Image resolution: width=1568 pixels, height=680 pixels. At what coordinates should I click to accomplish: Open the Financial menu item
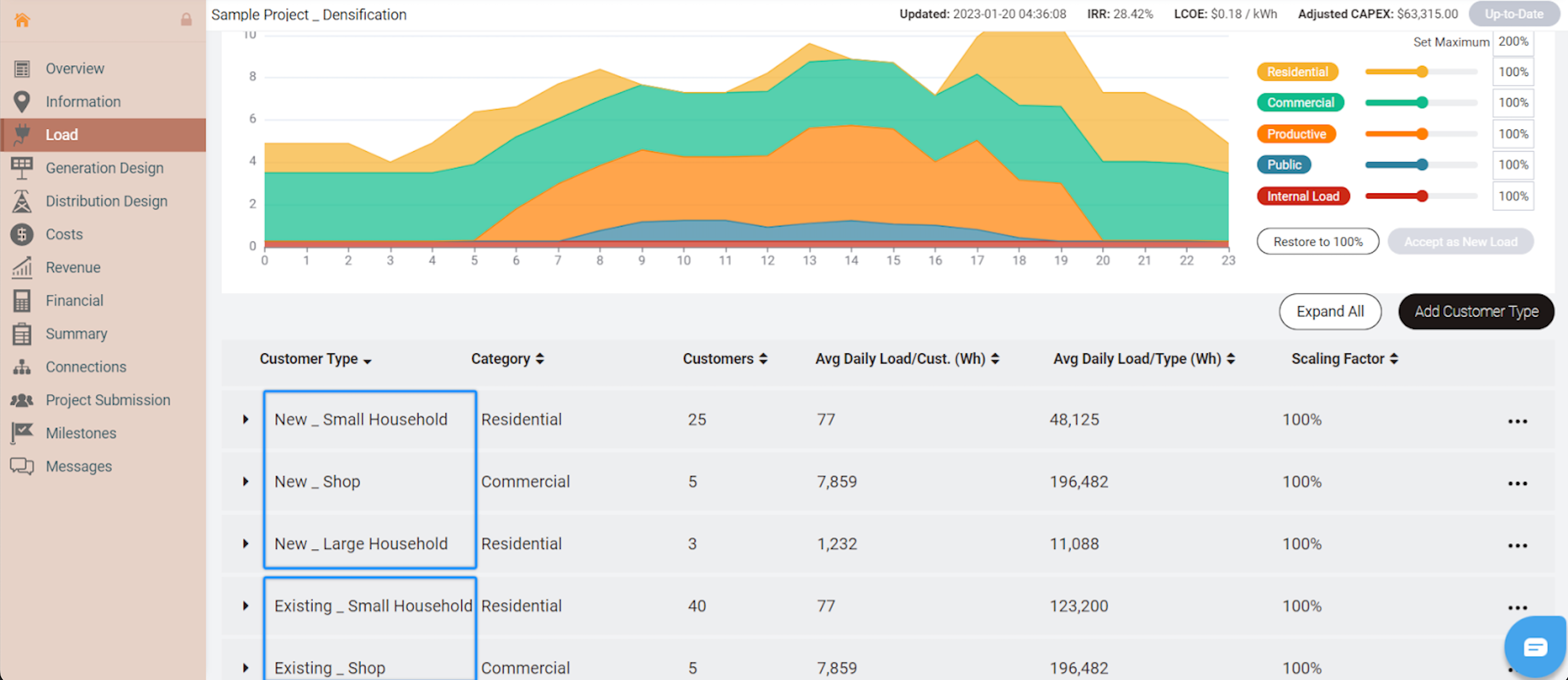pyautogui.click(x=74, y=301)
